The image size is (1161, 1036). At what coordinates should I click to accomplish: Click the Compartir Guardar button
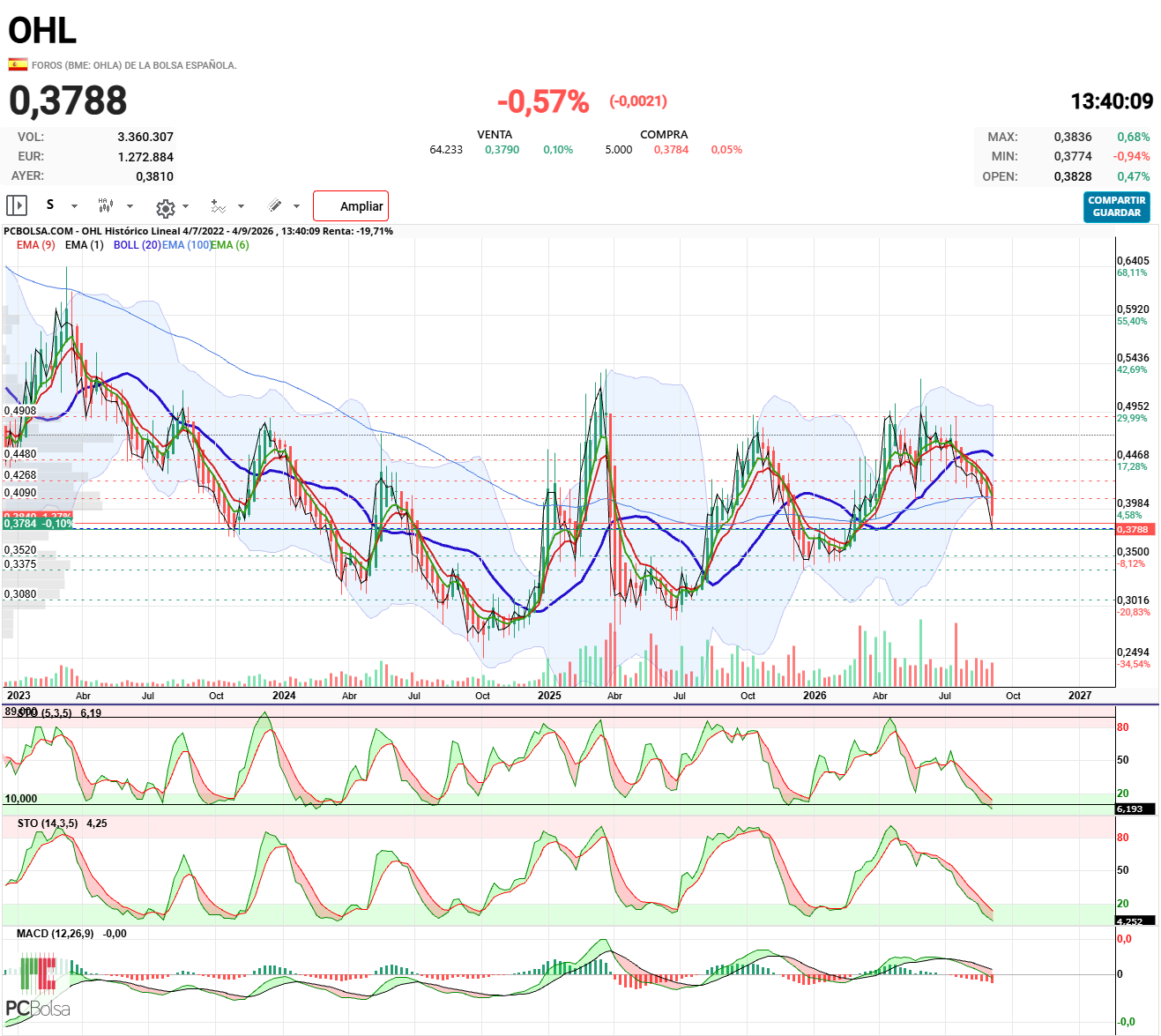[1117, 206]
